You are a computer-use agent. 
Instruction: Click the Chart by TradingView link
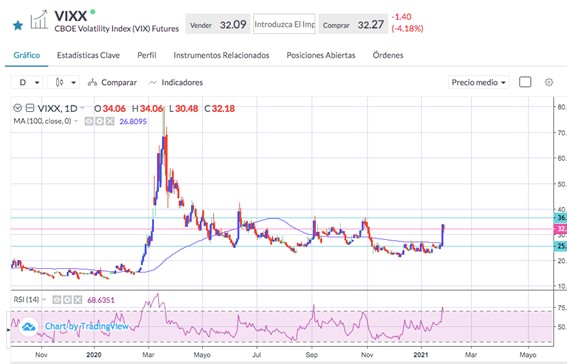87,326
